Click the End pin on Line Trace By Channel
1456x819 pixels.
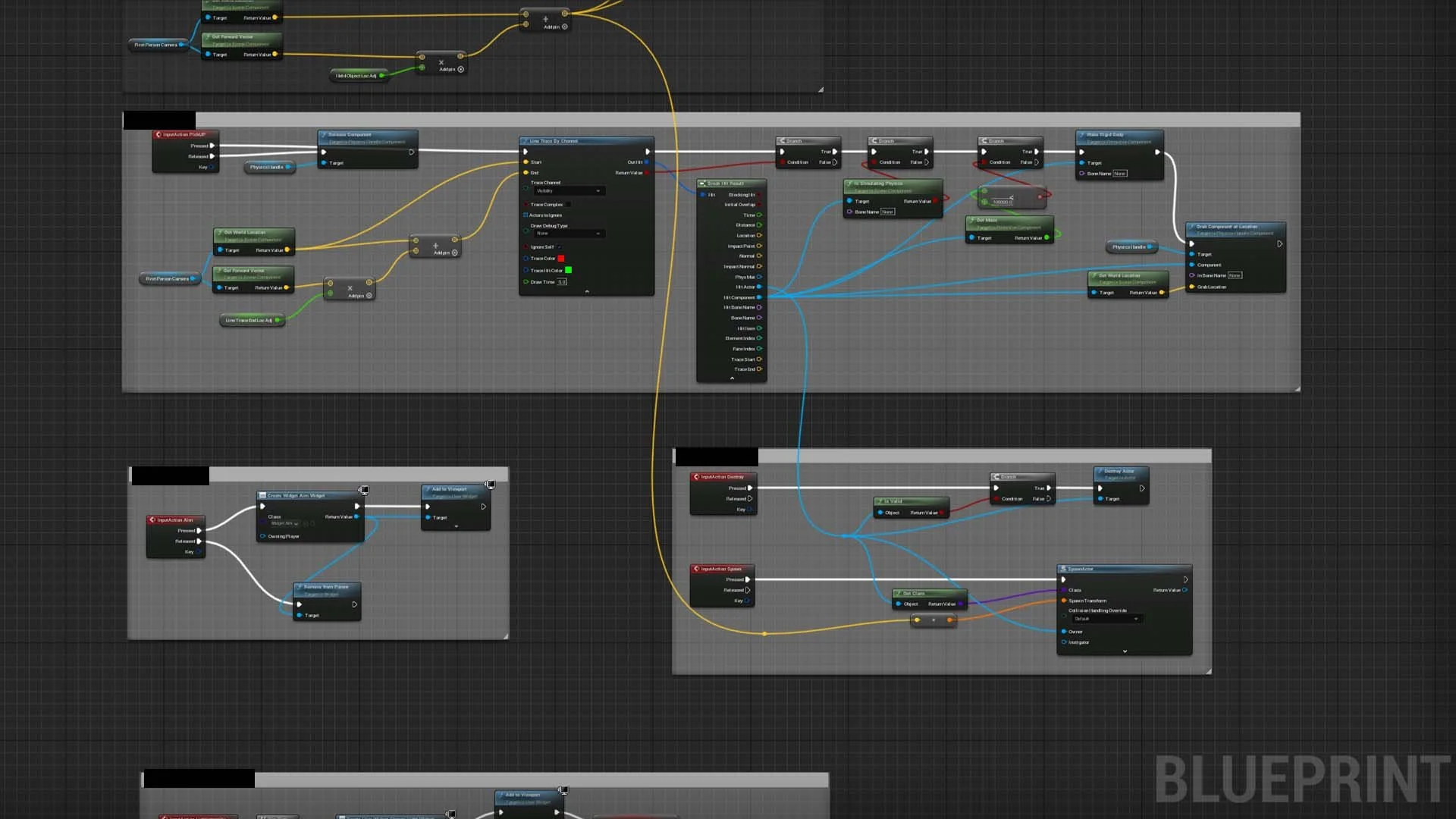[526, 173]
